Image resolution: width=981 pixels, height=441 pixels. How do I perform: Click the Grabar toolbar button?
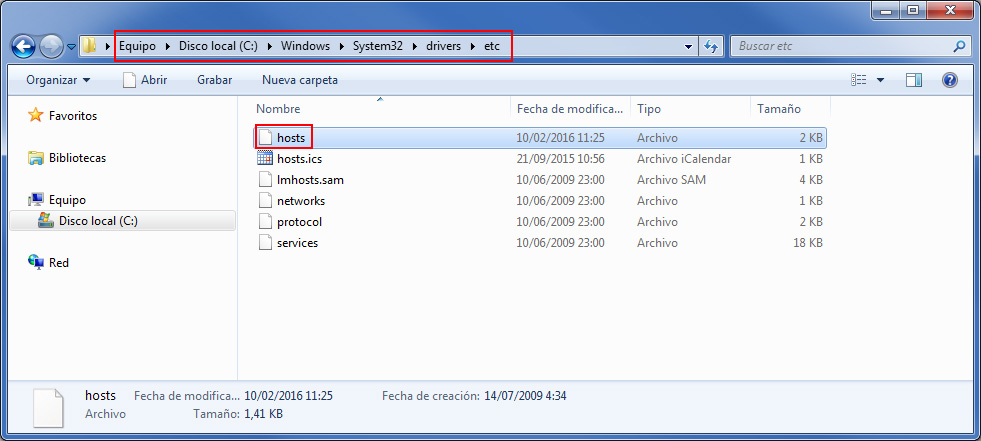(x=214, y=80)
